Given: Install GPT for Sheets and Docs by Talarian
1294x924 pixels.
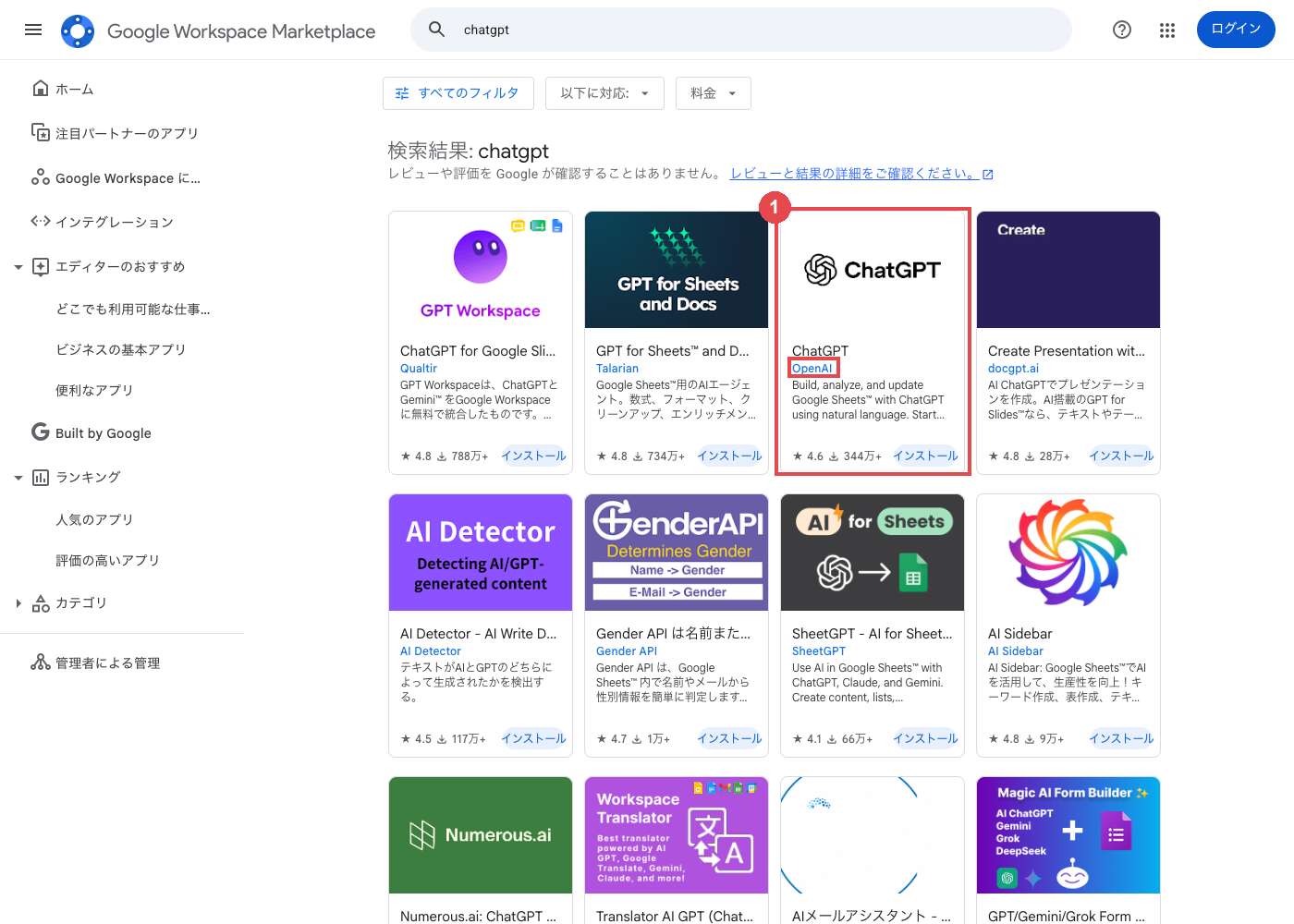Looking at the screenshot, I should tap(729, 456).
